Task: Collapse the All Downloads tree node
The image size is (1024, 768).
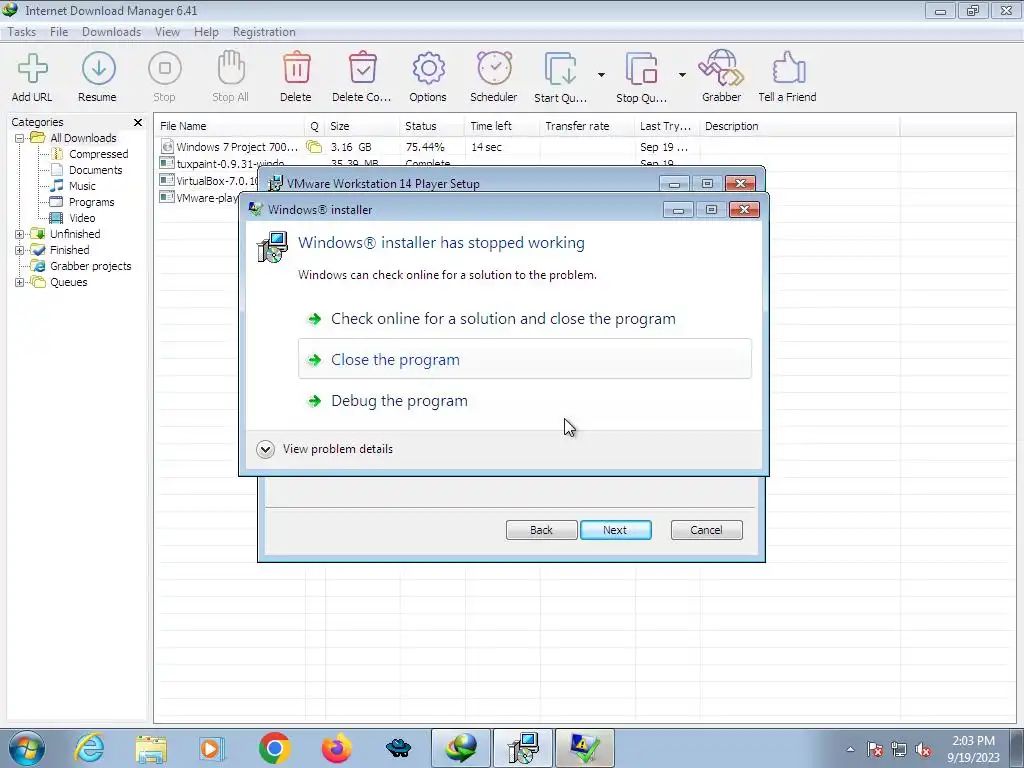Action: point(20,138)
